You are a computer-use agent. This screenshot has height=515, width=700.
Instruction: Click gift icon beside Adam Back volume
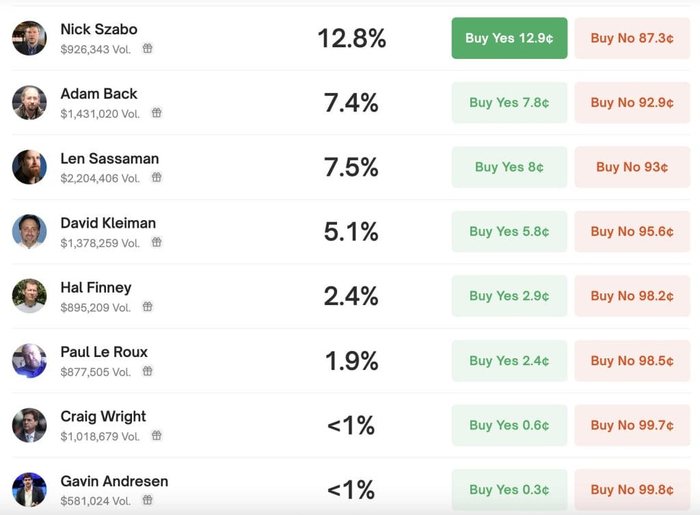click(156, 113)
